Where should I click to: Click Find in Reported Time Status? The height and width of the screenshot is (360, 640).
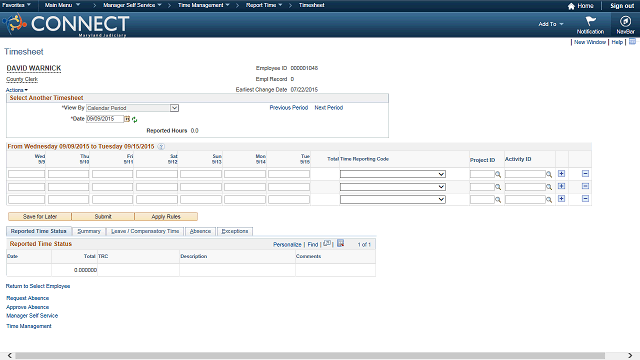(x=313, y=244)
